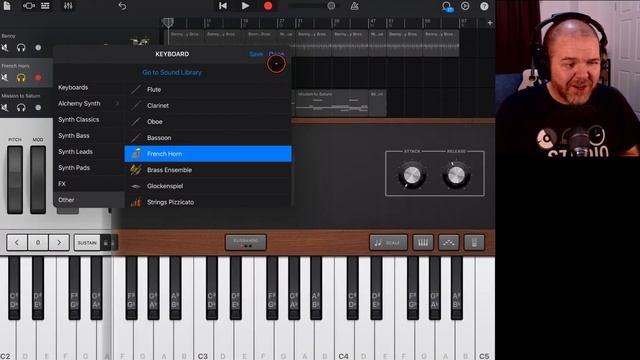Screen dimensions: 640x360
Task: Click the Brass Ensemble instrument icon
Action: pos(136,169)
